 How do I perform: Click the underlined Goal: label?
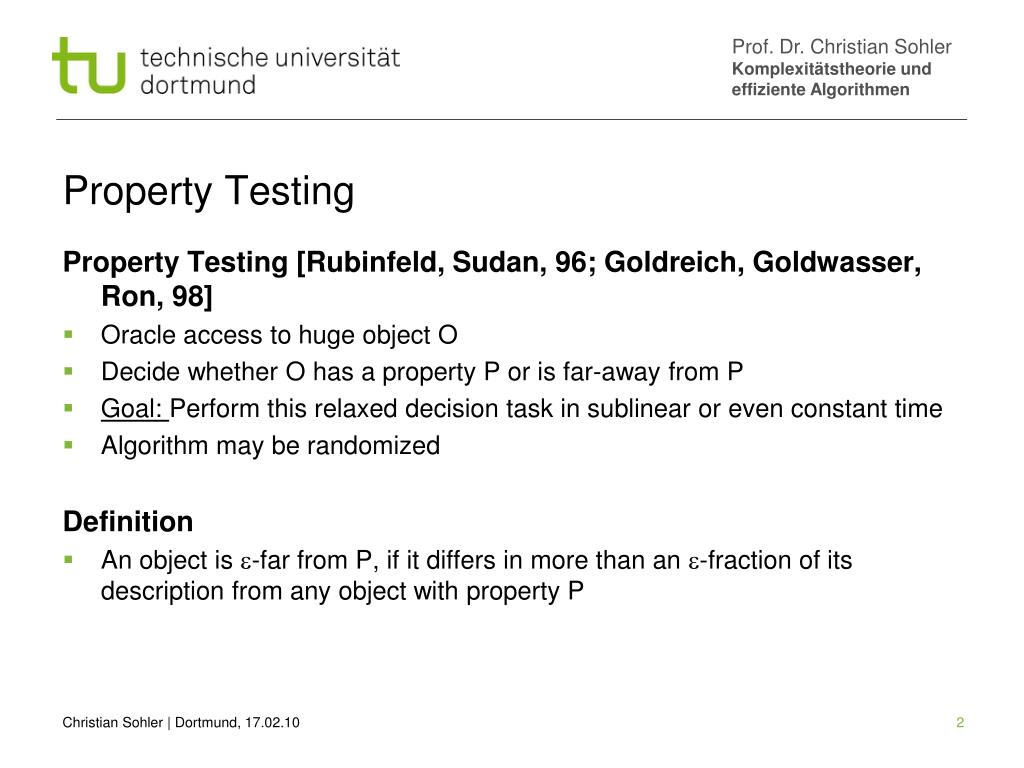[x=134, y=409]
